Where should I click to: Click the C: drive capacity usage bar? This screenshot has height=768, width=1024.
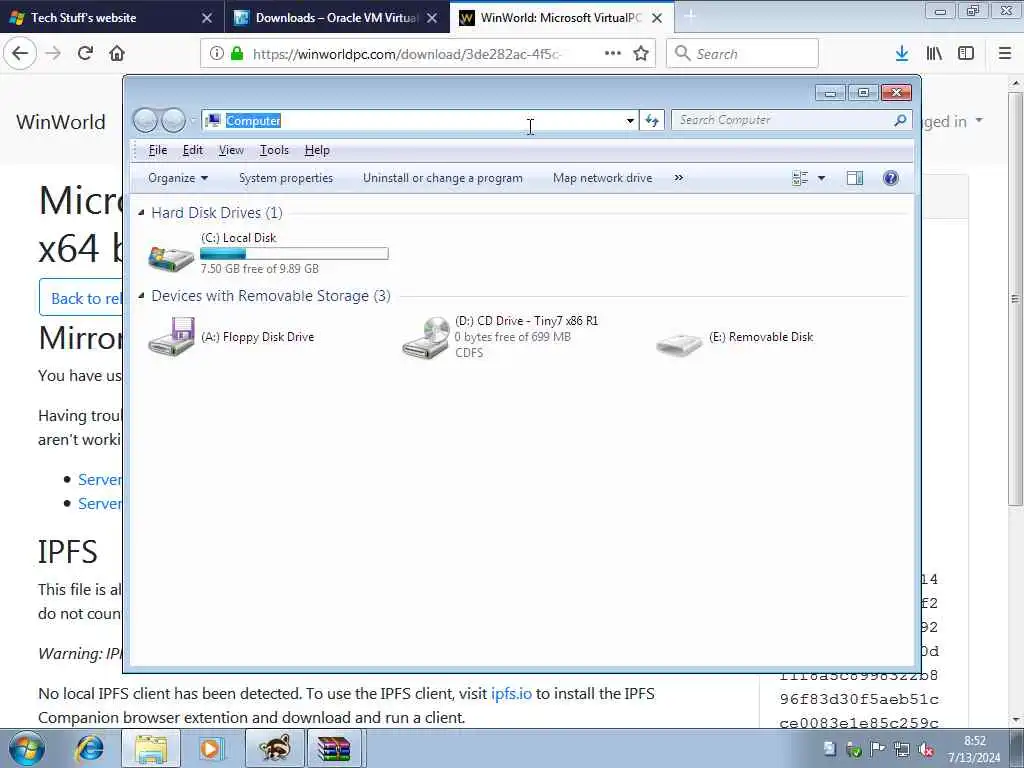pyautogui.click(x=295, y=253)
